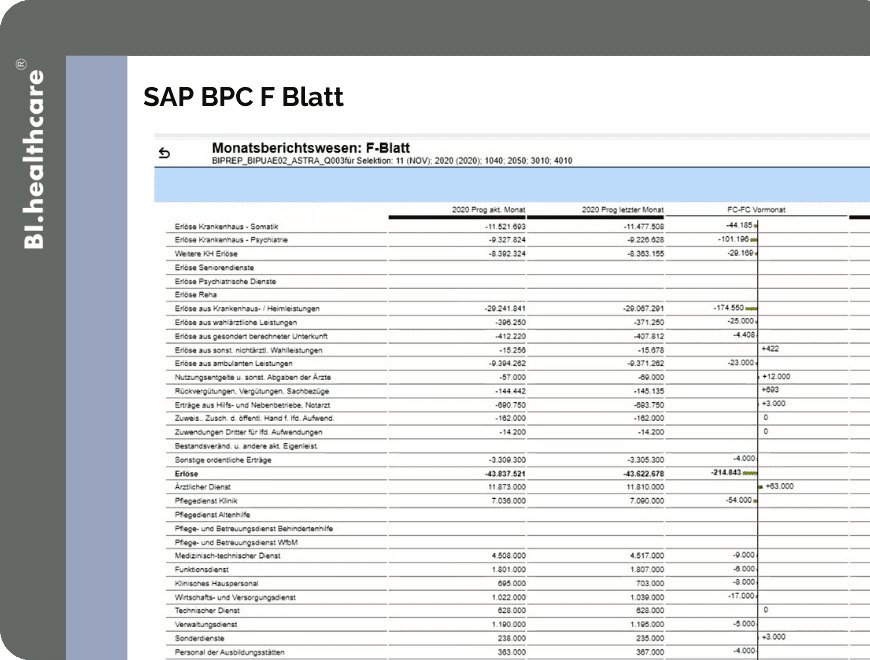
Task: Click value -43.837.521 in Erlöse total row
Action: (505, 474)
